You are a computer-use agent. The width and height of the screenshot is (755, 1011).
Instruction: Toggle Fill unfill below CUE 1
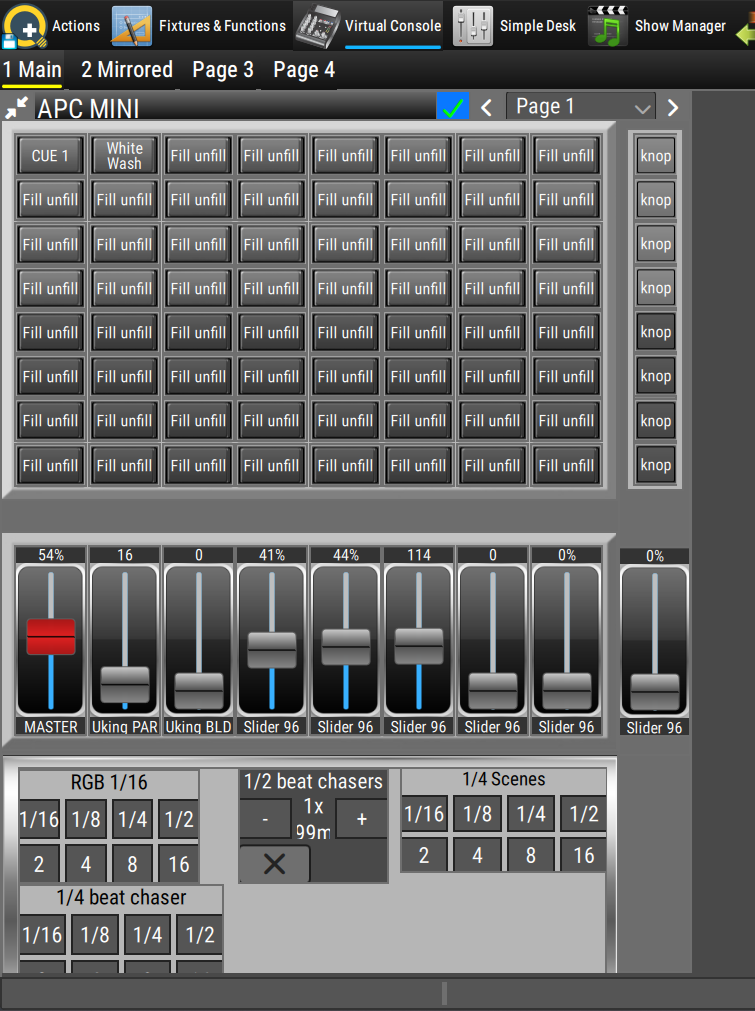(50, 200)
